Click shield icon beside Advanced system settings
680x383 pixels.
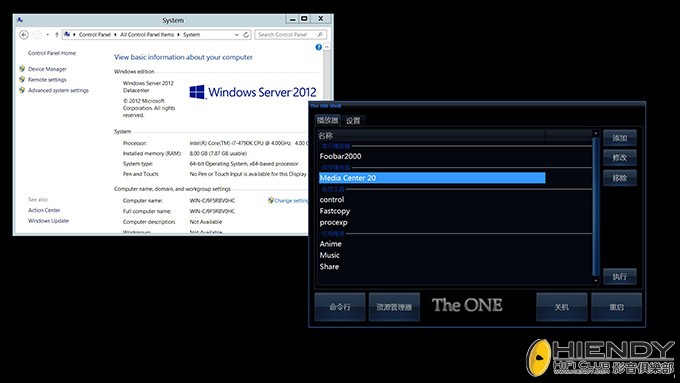(22, 90)
